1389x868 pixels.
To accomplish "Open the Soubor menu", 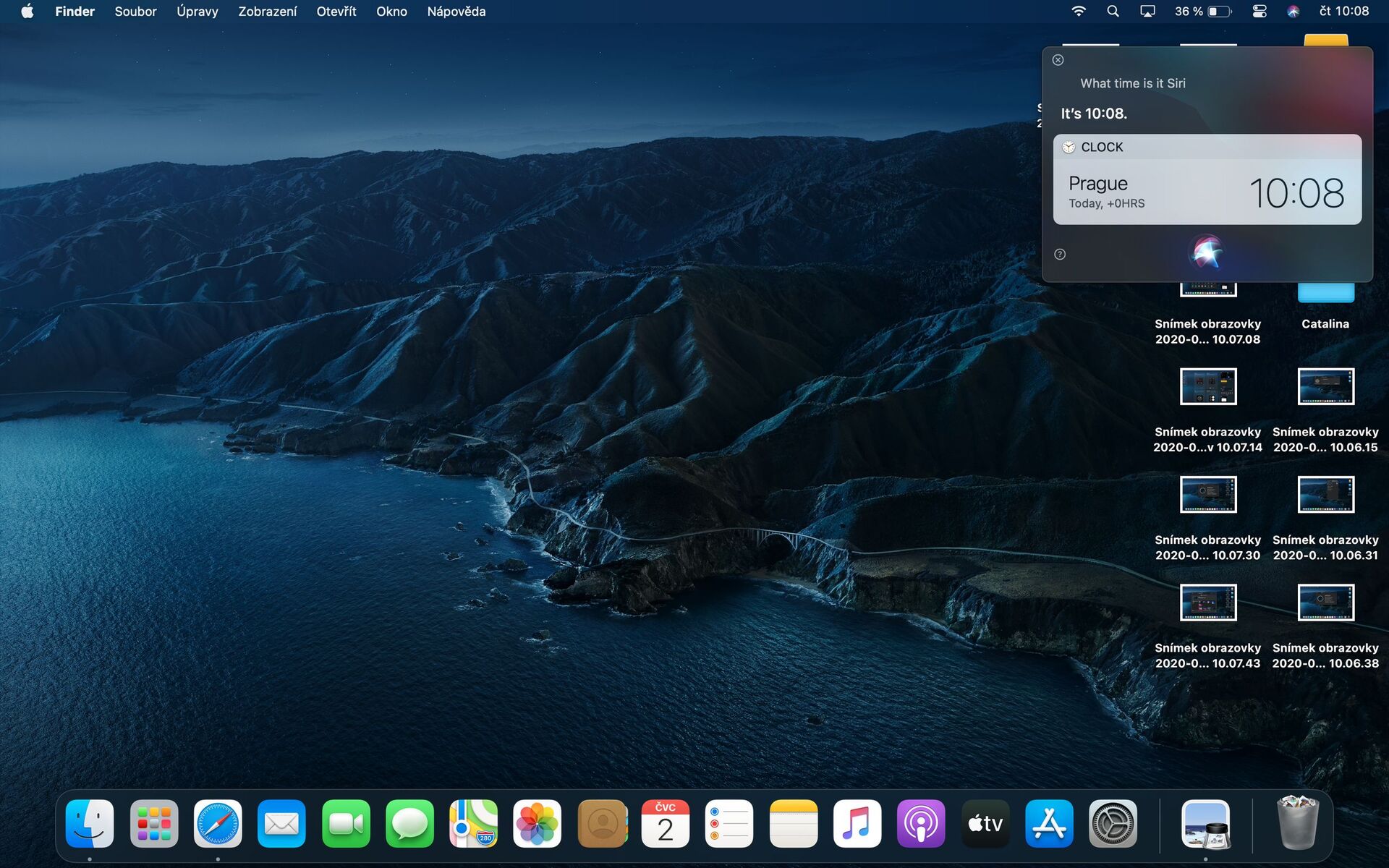I will tap(135, 11).
